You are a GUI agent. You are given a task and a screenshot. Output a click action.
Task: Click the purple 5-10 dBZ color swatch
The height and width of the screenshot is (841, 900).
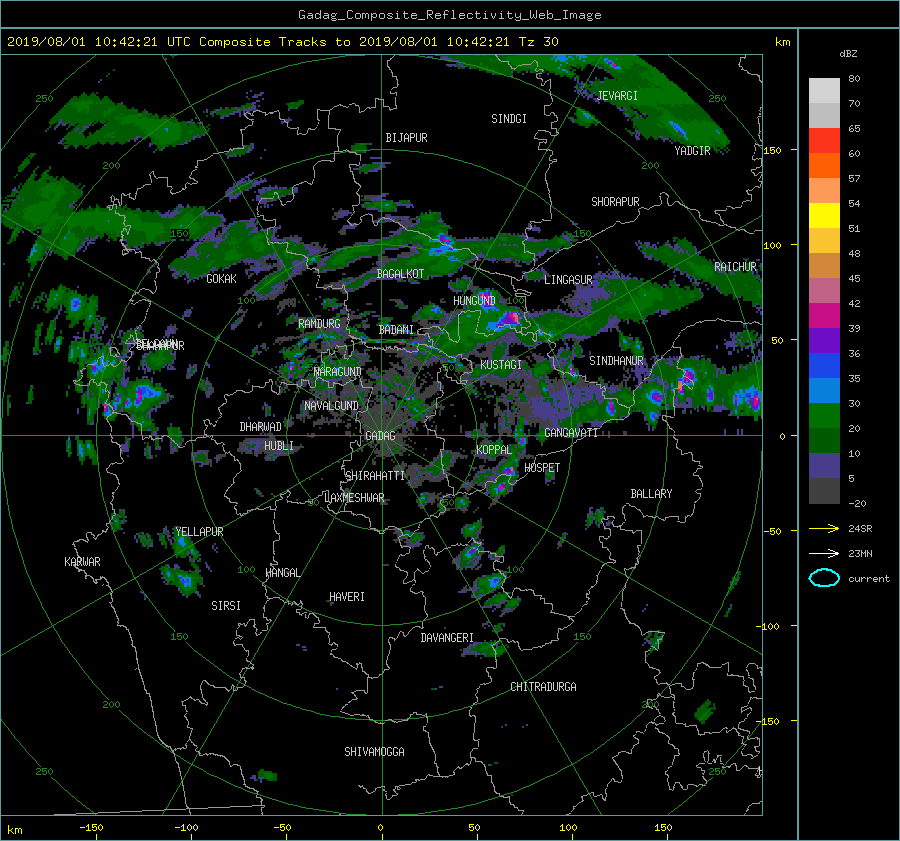pos(824,466)
